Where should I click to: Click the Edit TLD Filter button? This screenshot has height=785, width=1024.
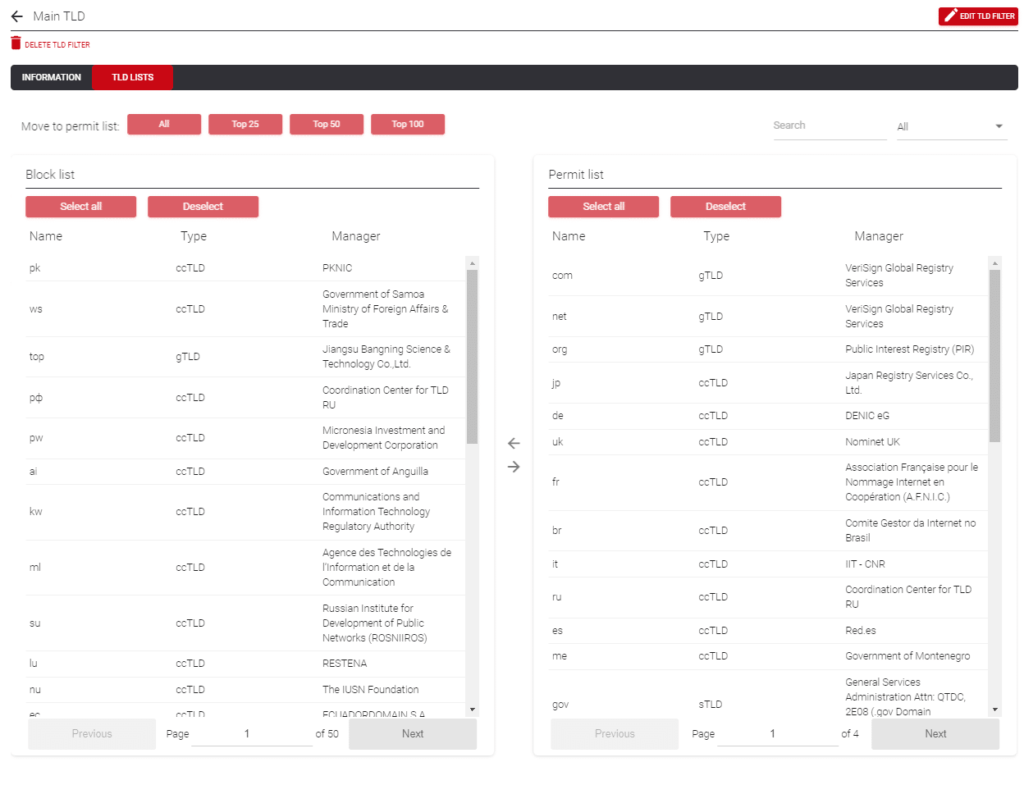(x=978, y=15)
